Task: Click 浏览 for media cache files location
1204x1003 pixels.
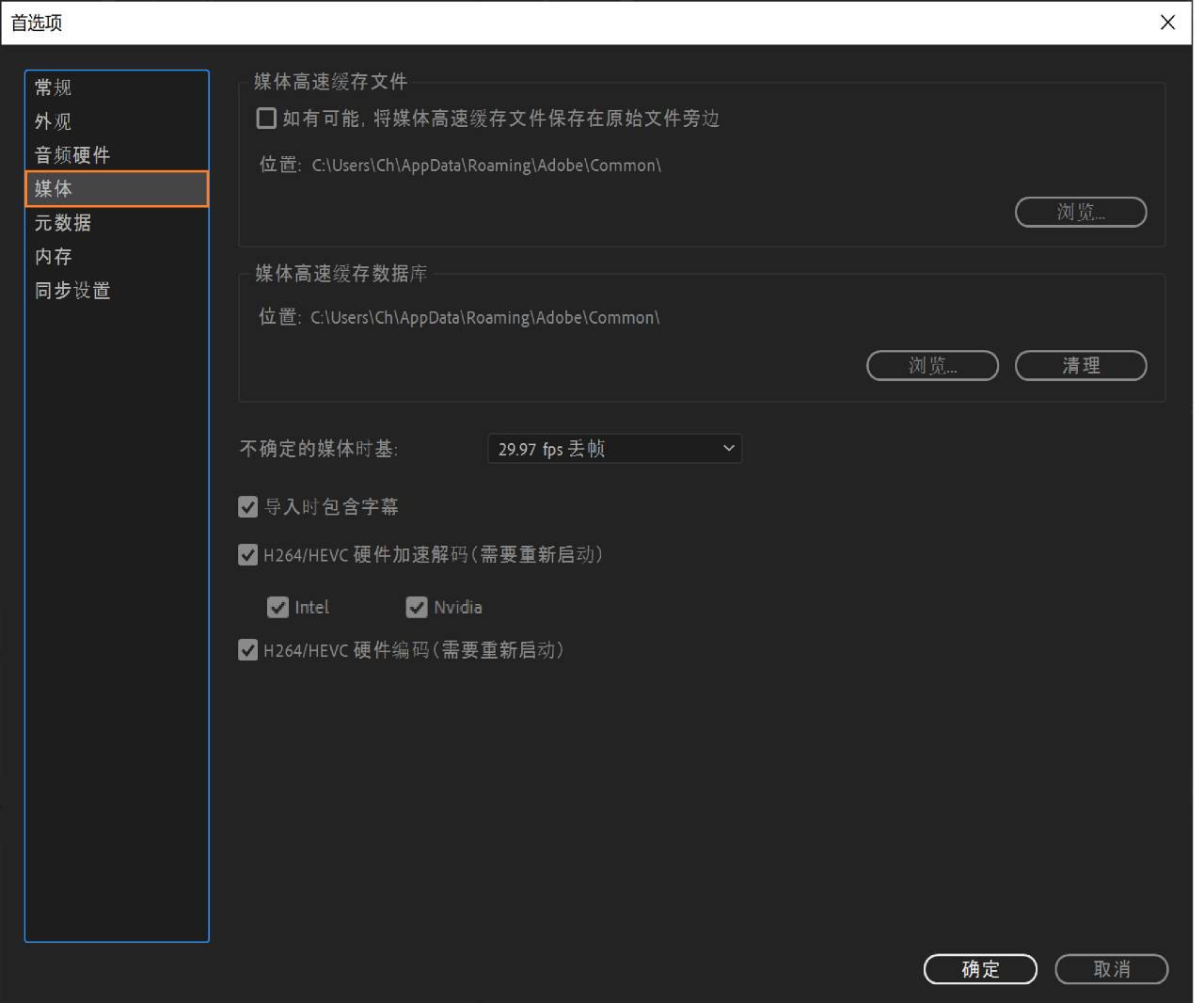Action: (x=1080, y=212)
